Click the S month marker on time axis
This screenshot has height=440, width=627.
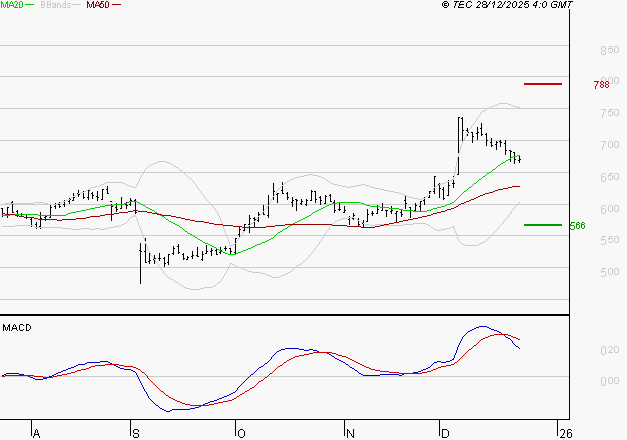(x=136, y=434)
